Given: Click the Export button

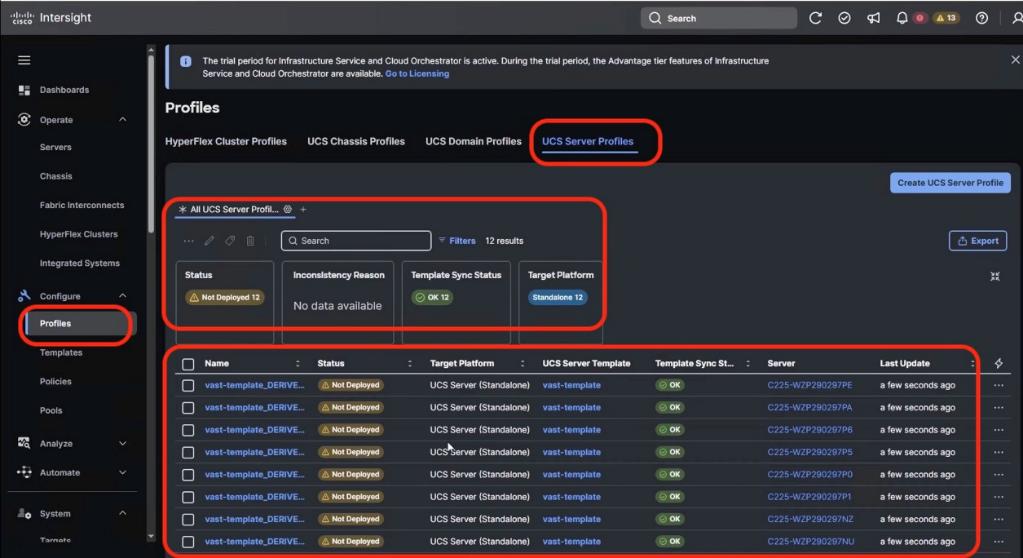Looking at the screenshot, I should click(x=977, y=241).
